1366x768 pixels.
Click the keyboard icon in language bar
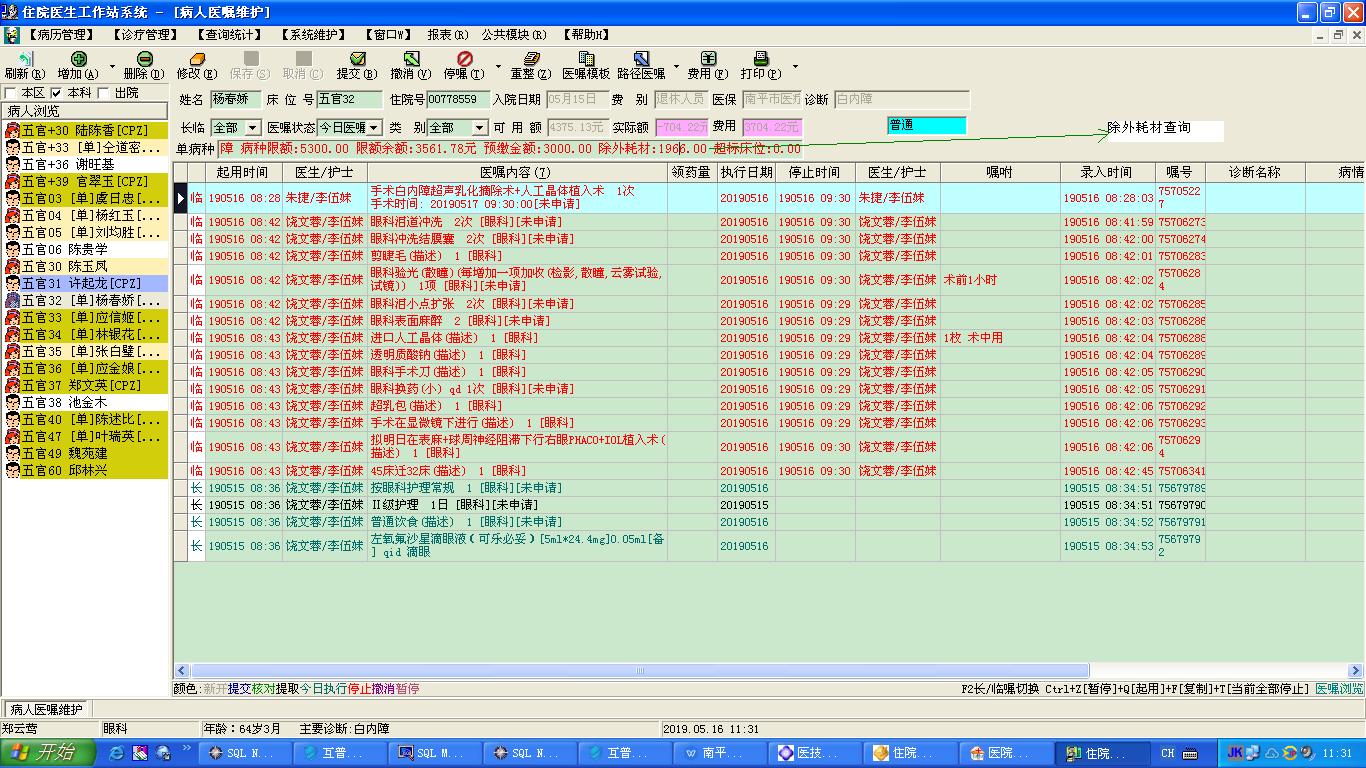coord(1190,753)
